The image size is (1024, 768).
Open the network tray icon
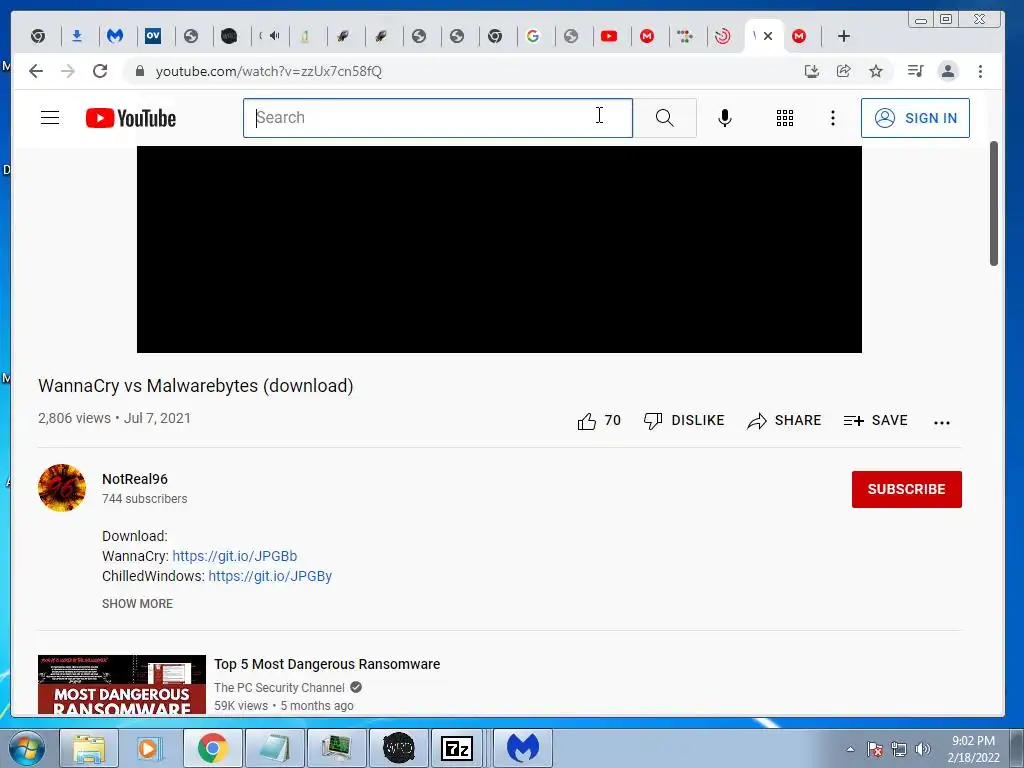pos(899,749)
